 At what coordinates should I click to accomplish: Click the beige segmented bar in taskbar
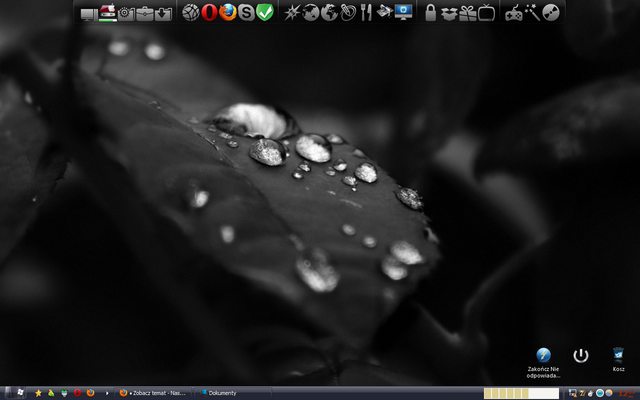pos(520,393)
